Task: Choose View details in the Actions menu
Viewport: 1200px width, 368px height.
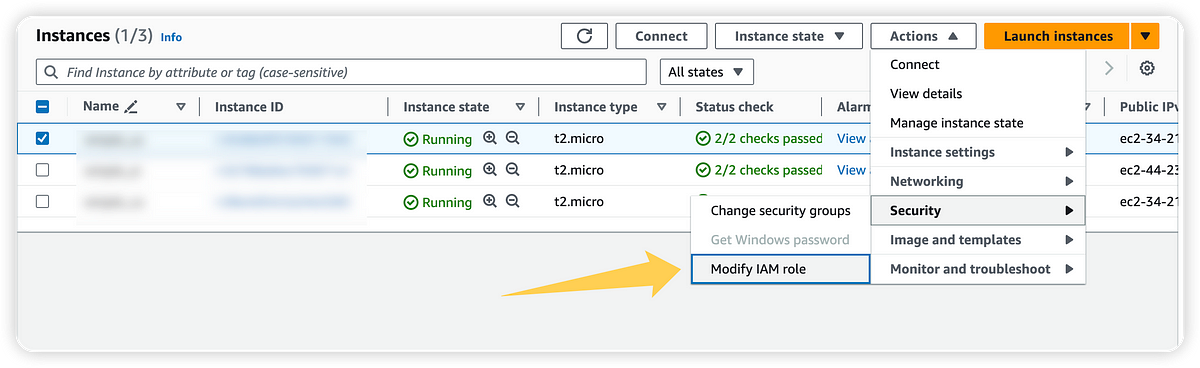Action: coord(978,93)
